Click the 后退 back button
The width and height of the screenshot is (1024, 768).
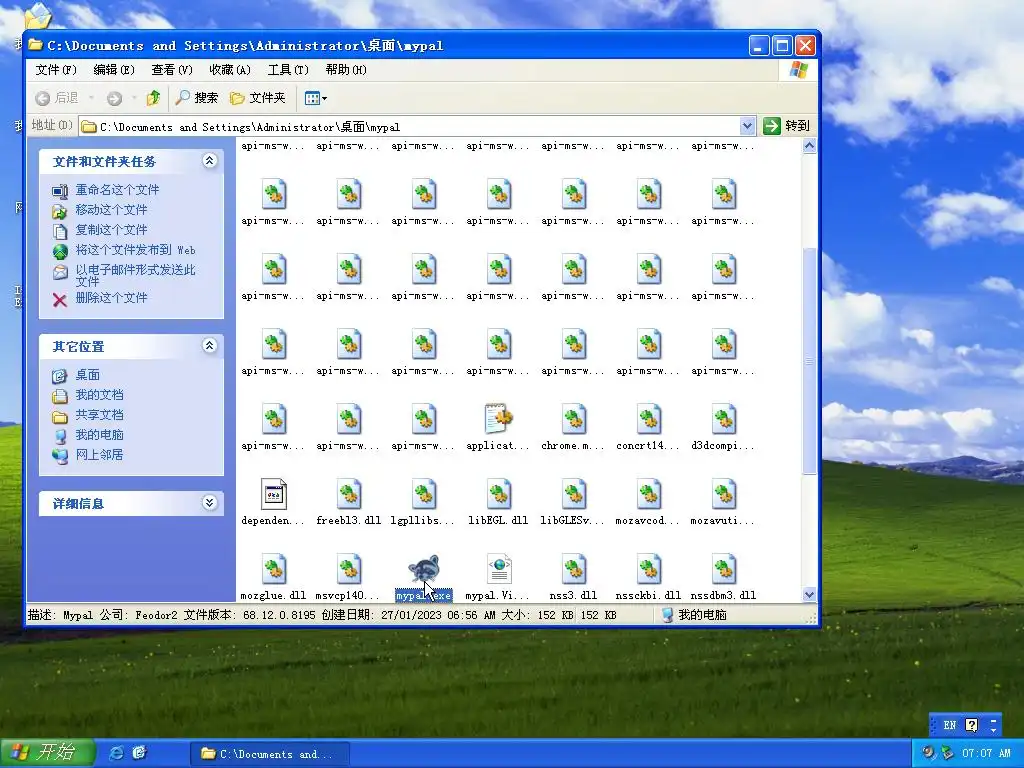coord(57,98)
